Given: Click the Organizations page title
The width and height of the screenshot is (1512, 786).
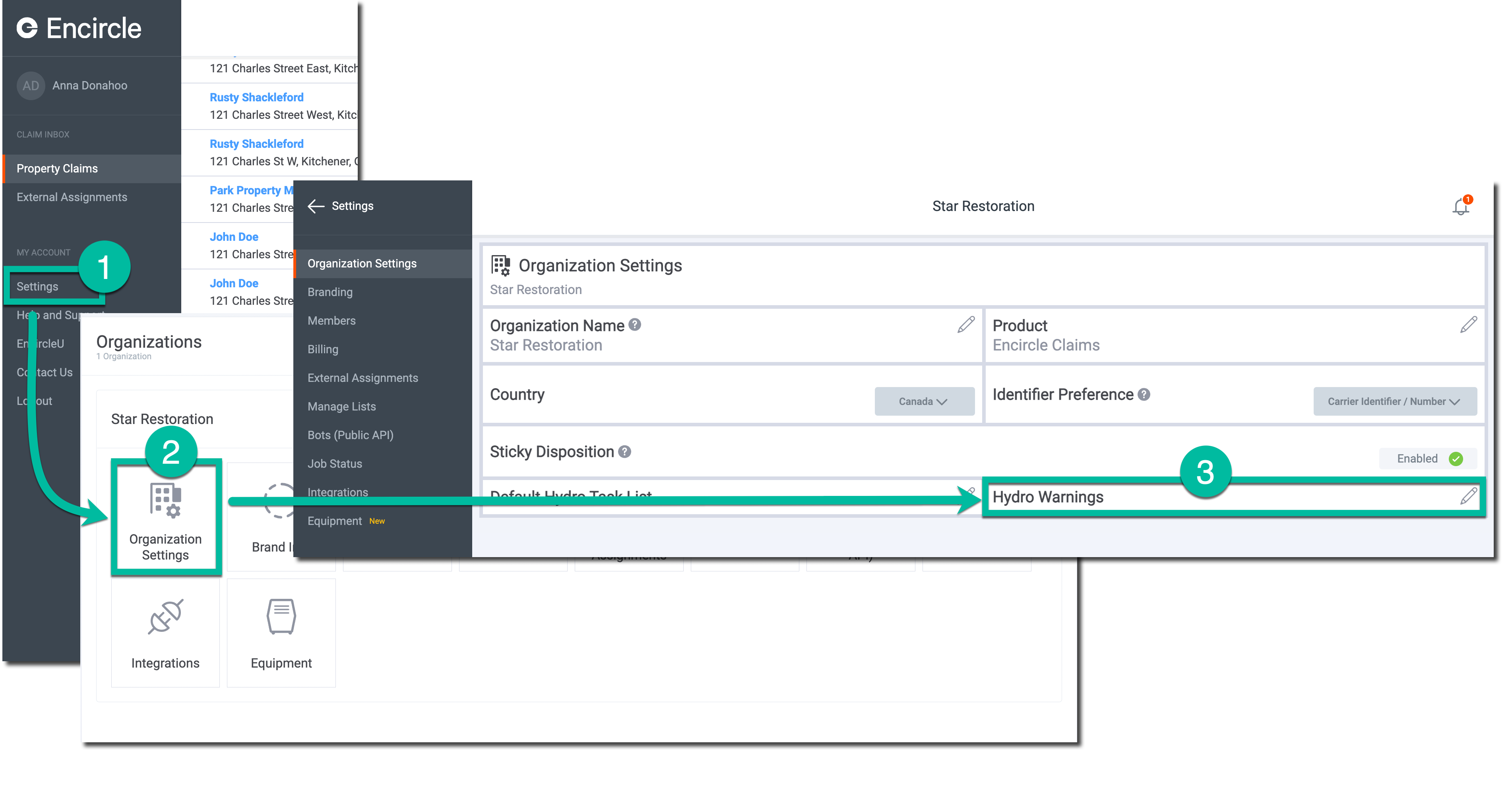Looking at the screenshot, I should pos(149,342).
